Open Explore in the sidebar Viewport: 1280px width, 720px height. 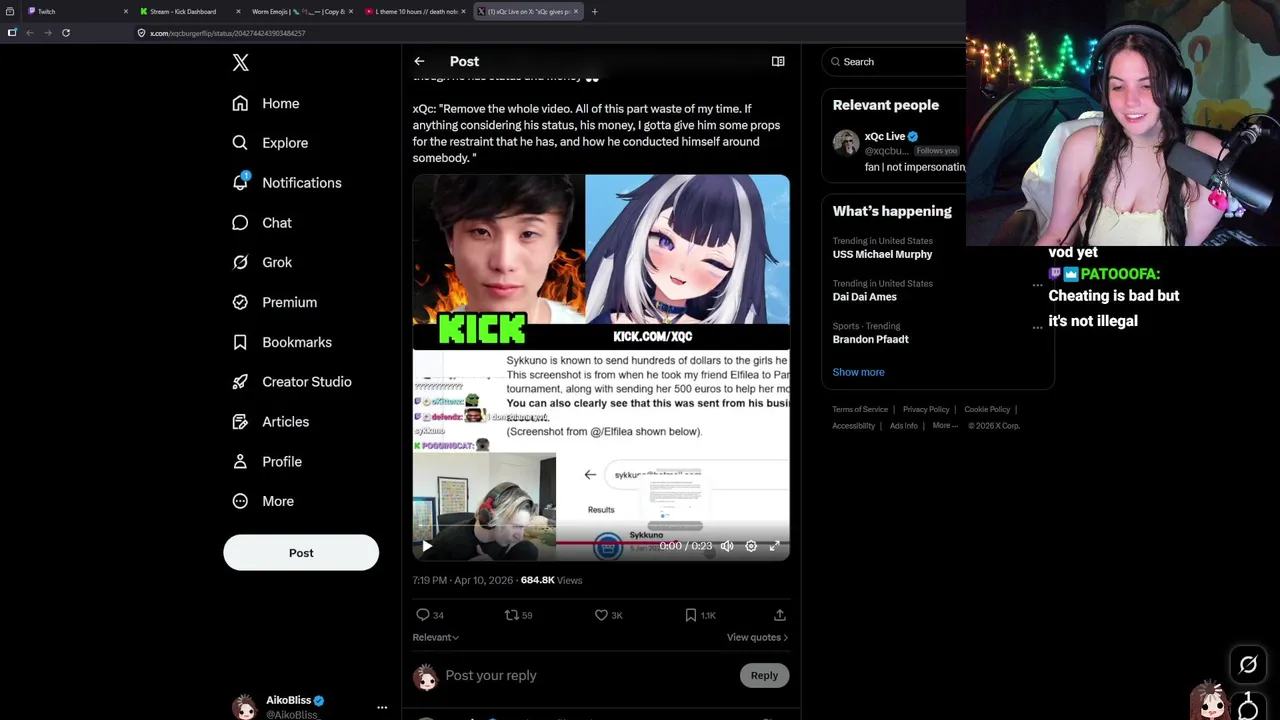(x=270, y=143)
